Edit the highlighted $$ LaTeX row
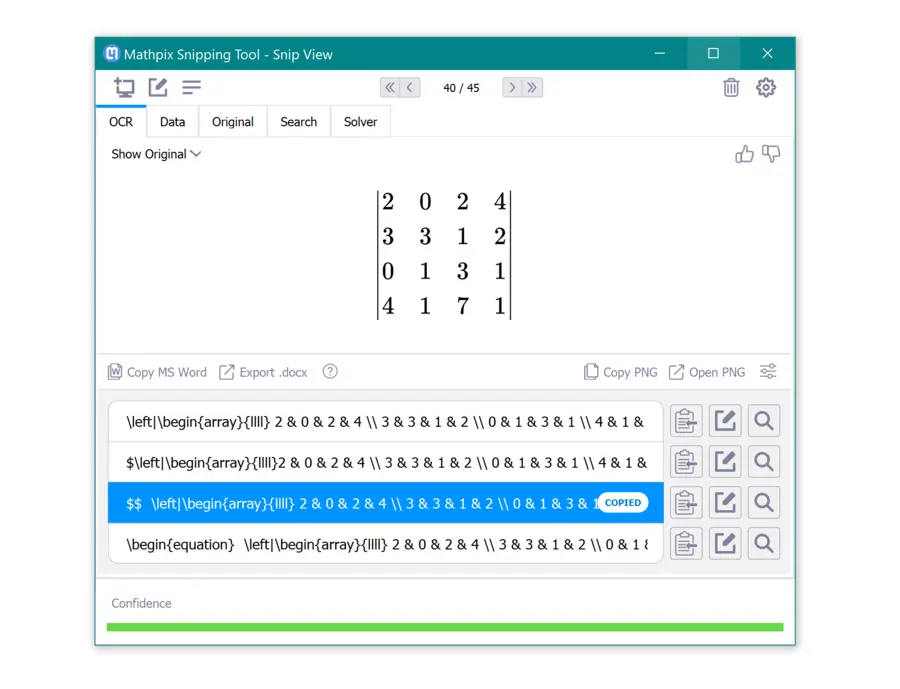Screen dimensions: 900x689 (725, 502)
